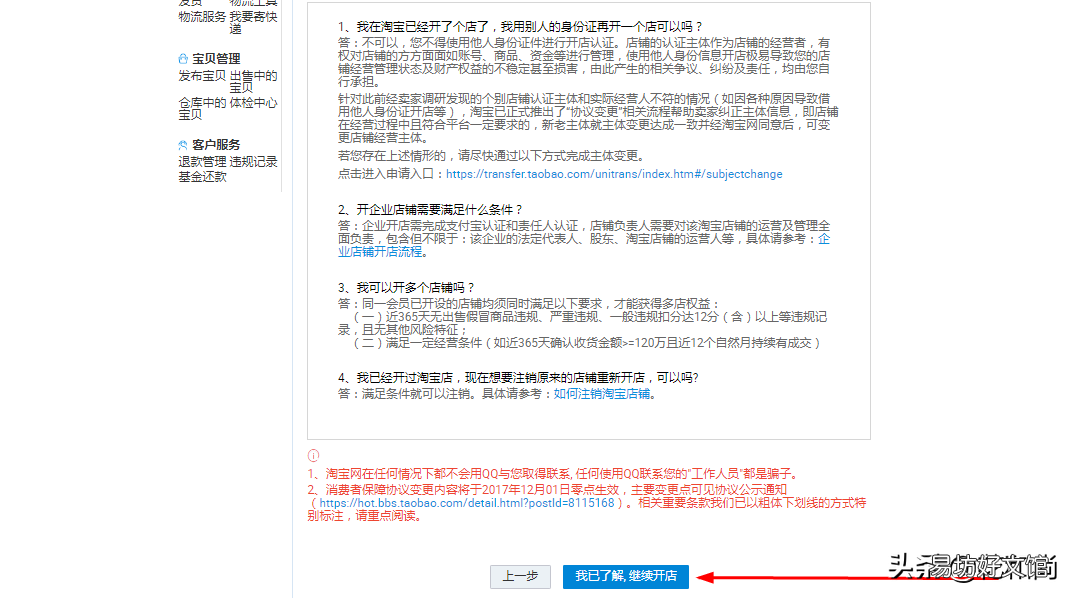Go to 物流服务 in the sidebar
The image size is (1076, 598).
pos(202,16)
